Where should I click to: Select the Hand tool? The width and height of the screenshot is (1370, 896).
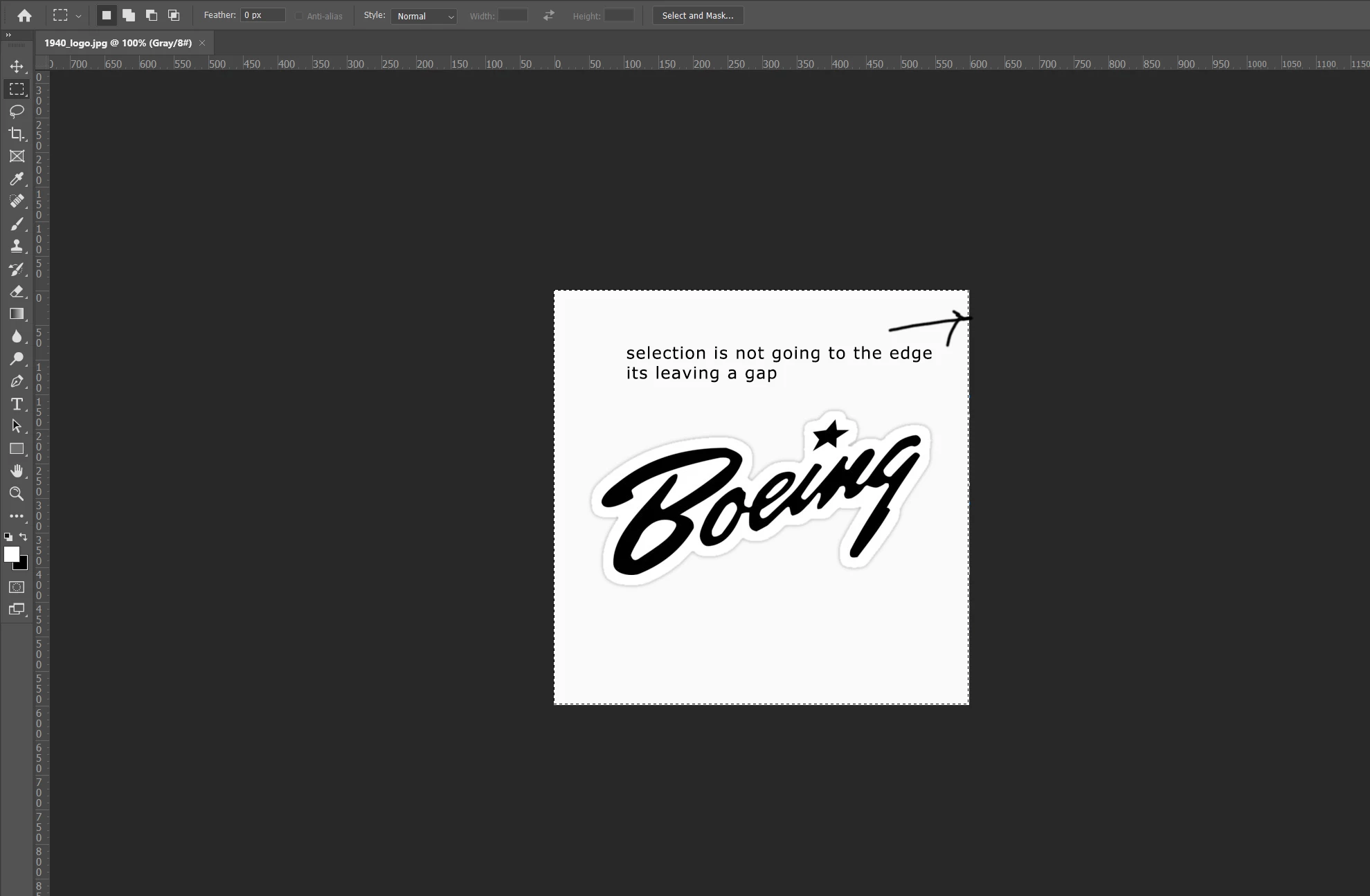17,471
